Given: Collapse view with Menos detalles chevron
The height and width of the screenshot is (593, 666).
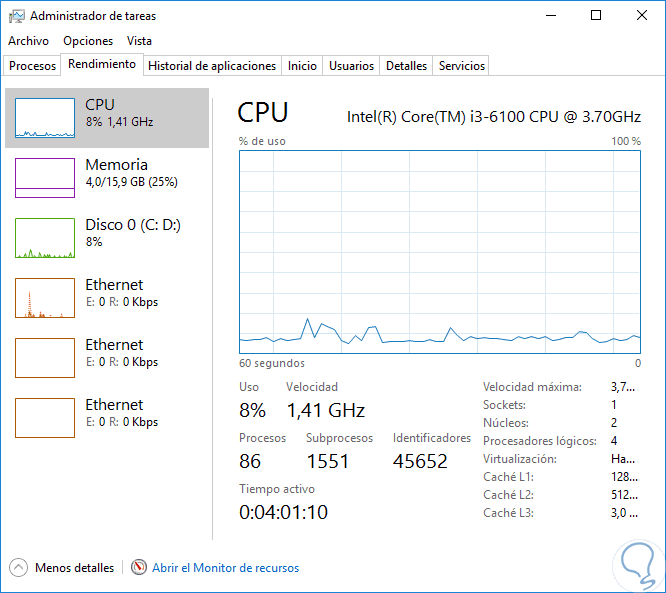Looking at the screenshot, I should [x=19, y=567].
